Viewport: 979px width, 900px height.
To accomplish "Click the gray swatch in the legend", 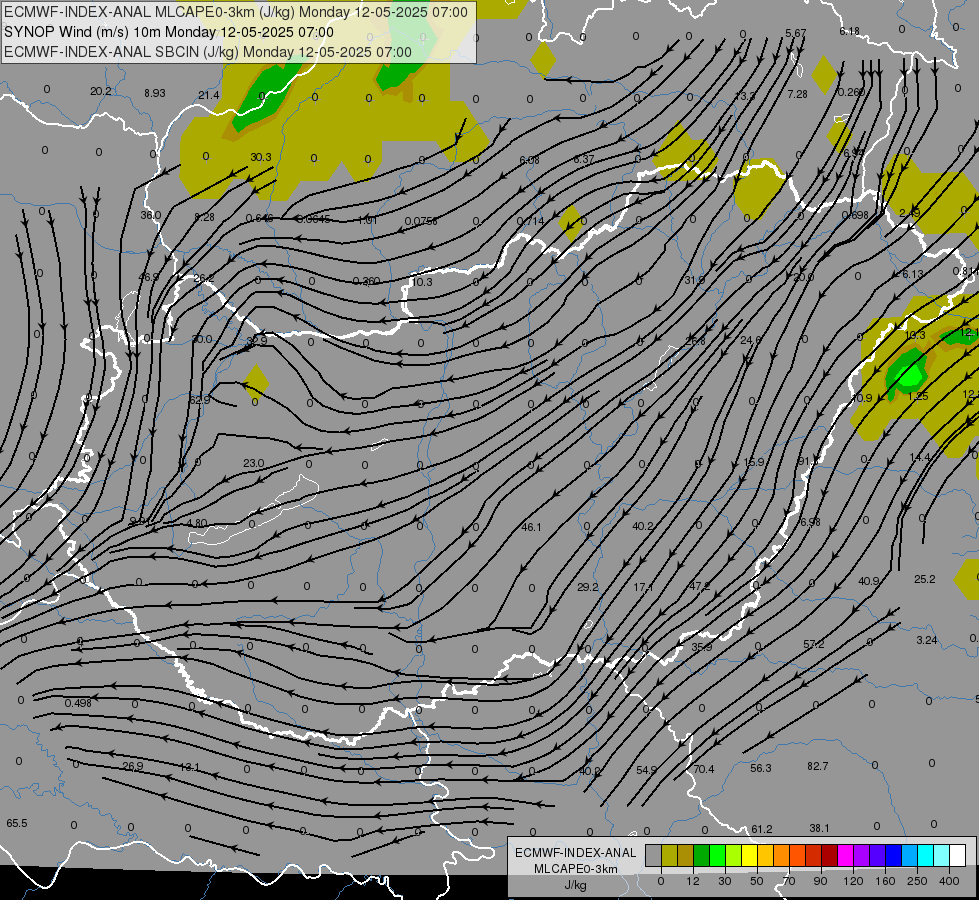I will click(654, 855).
